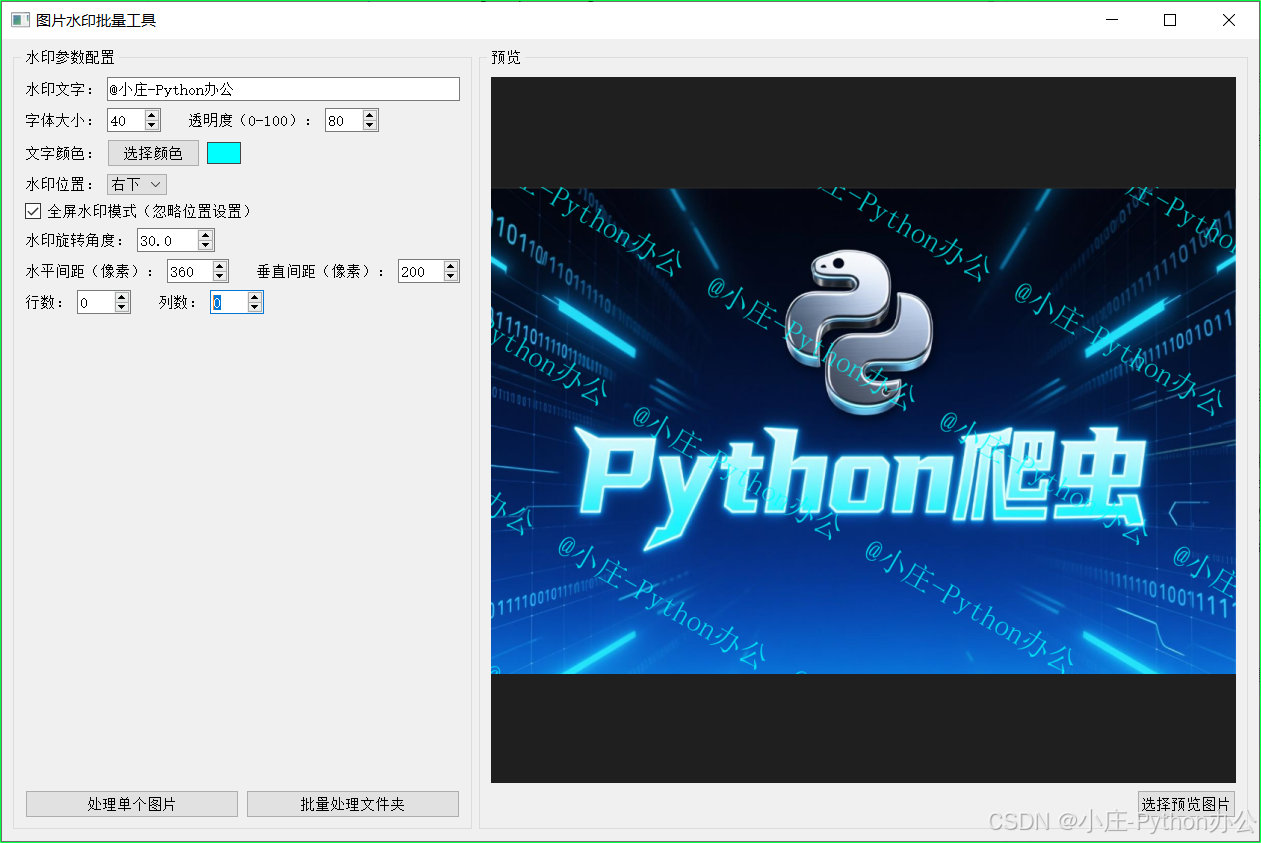Image resolution: width=1261 pixels, height=843 pixels.
Task: Increase 行数 with the up arrow
Action: pos(122,297)
